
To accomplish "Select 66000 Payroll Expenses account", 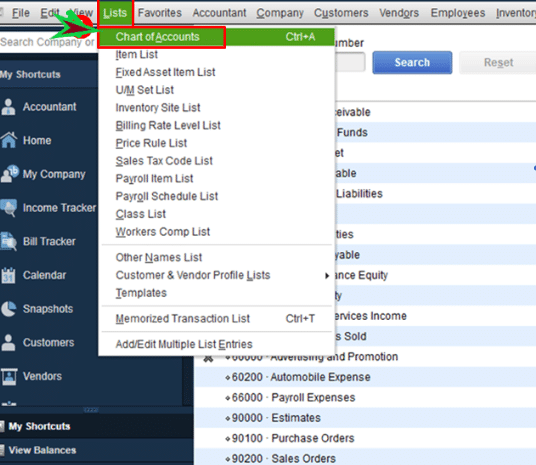I will [x=365, y=398].
